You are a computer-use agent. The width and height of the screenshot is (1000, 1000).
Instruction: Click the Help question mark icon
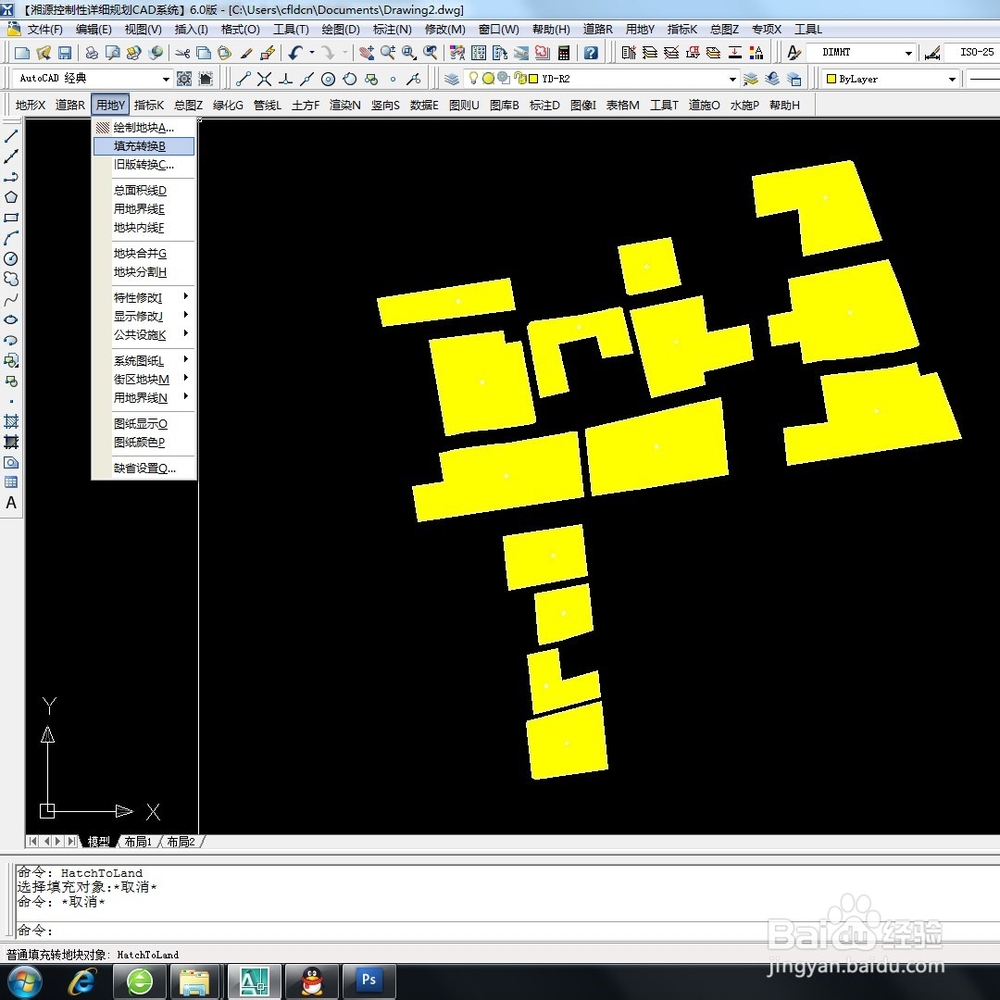[x=591, y=53]
